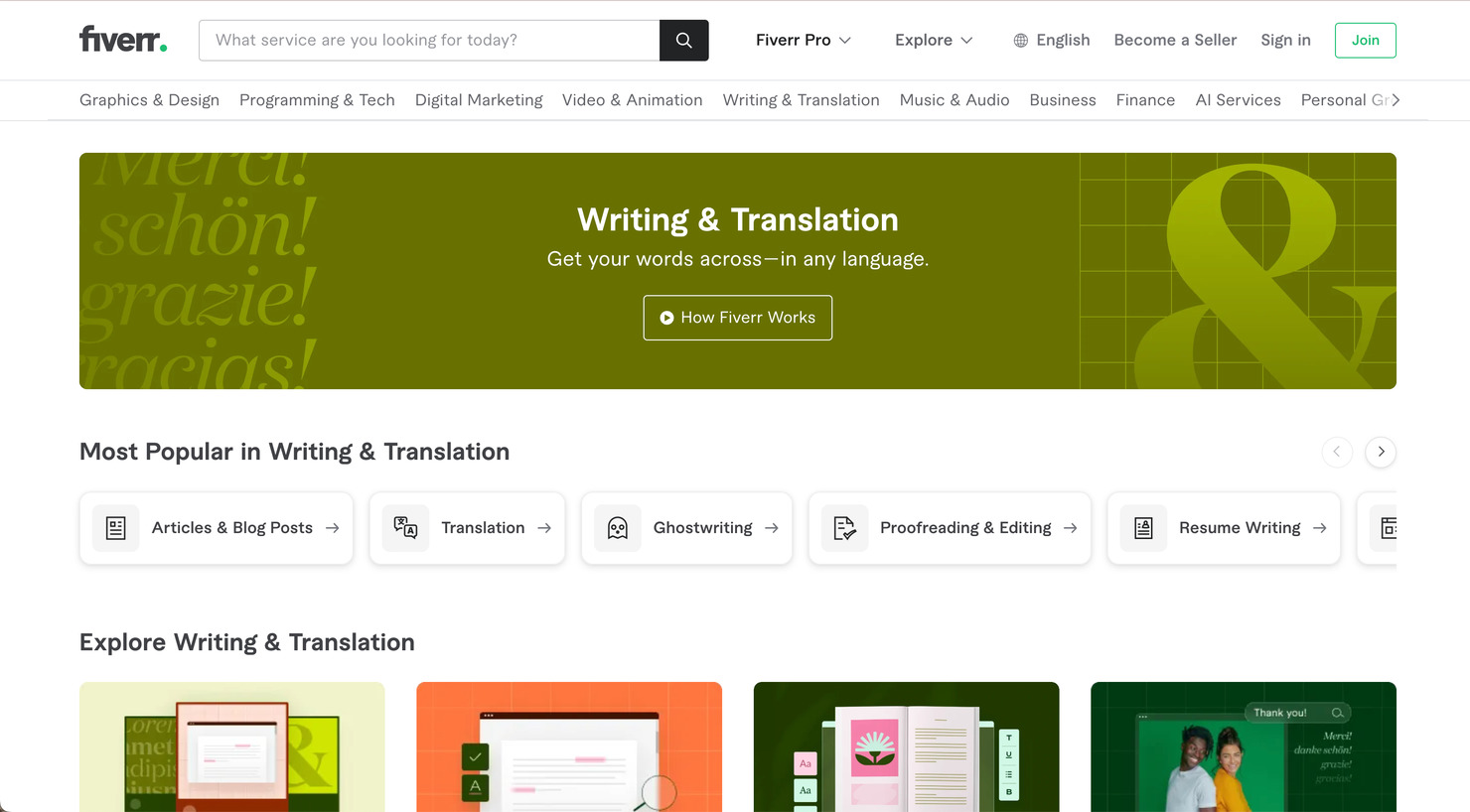The height and width of the screenshot is (812, 1470).
Task: Click Become a Seller link
Action: coord(1175,40)
